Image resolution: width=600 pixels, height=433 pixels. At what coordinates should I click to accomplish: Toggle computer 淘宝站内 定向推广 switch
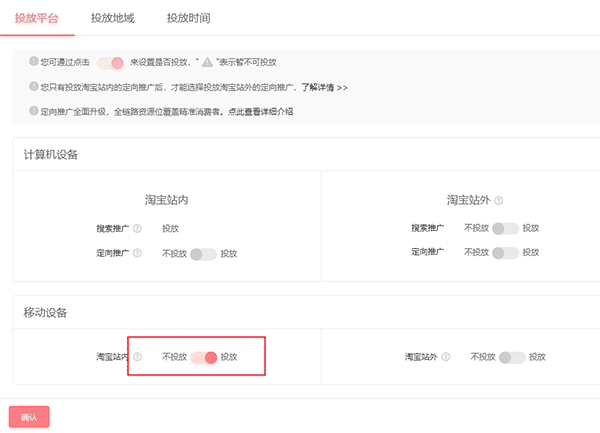203,254
